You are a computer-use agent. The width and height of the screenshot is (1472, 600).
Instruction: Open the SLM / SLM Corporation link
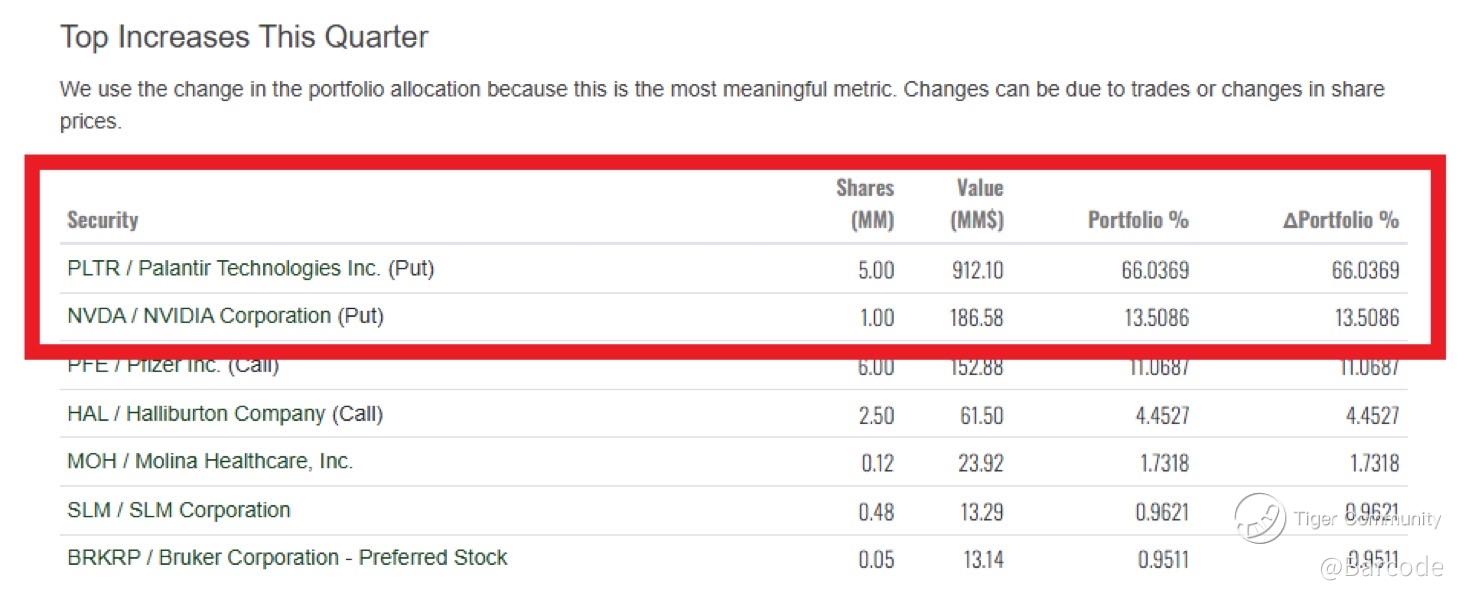(179, 510)
